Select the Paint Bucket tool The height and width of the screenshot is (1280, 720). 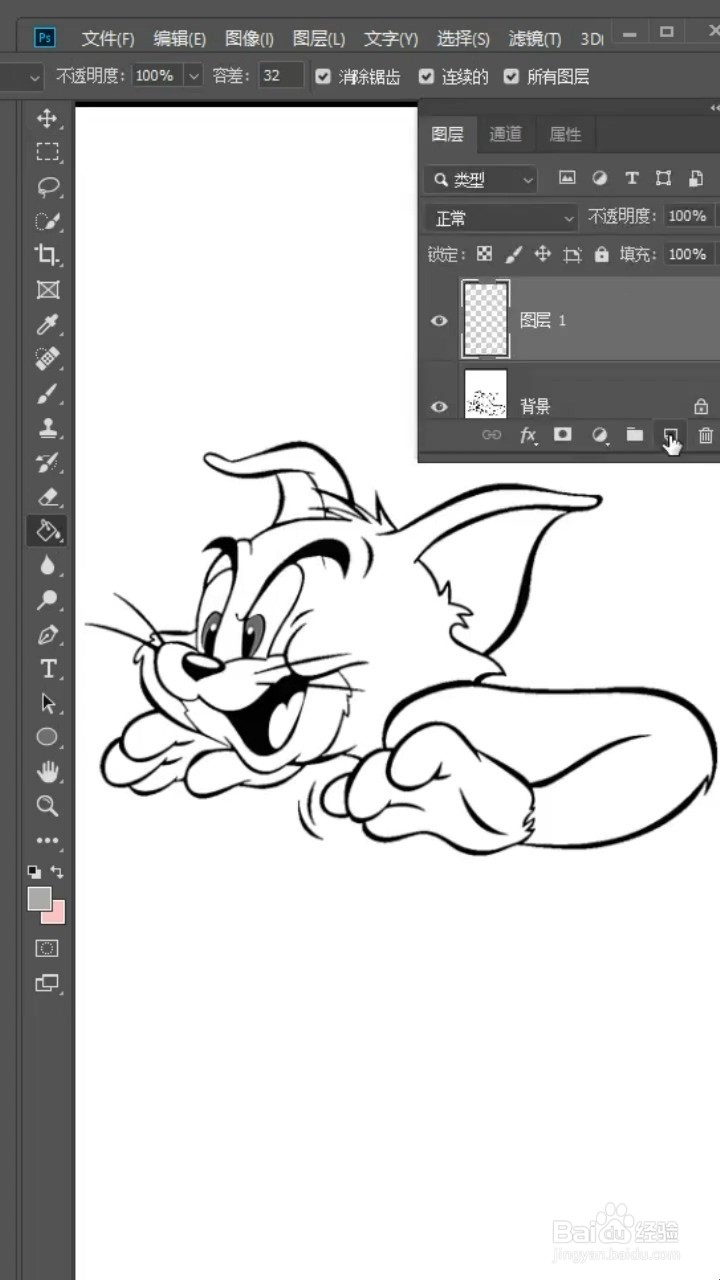(47, 530)
